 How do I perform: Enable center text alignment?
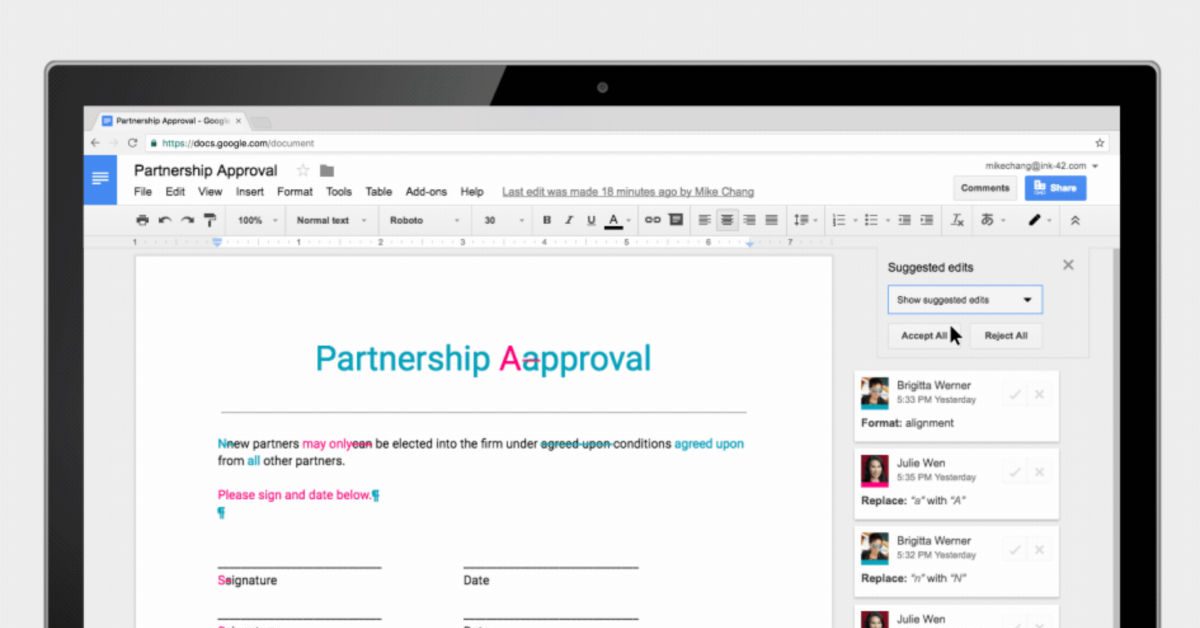click(x=727, y=220)
